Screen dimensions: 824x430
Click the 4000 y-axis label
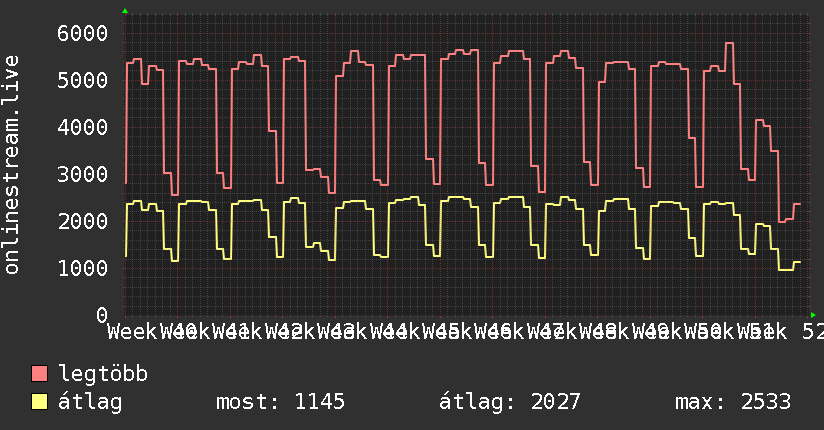pos(82,127)
